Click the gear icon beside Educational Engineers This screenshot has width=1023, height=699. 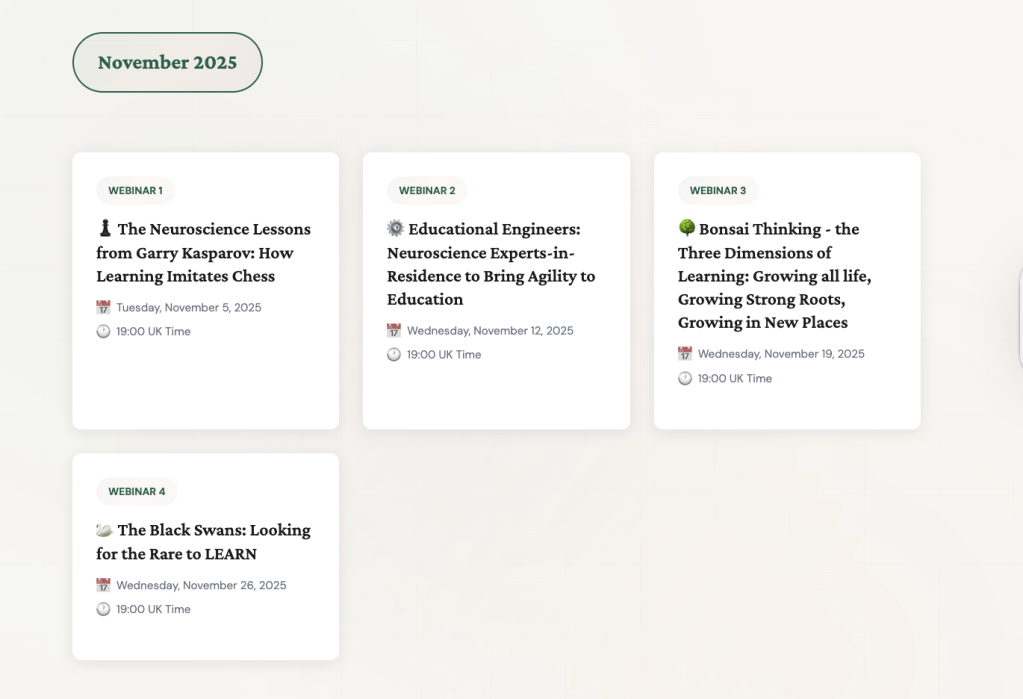pyautogui.click(x=395, y=229)
